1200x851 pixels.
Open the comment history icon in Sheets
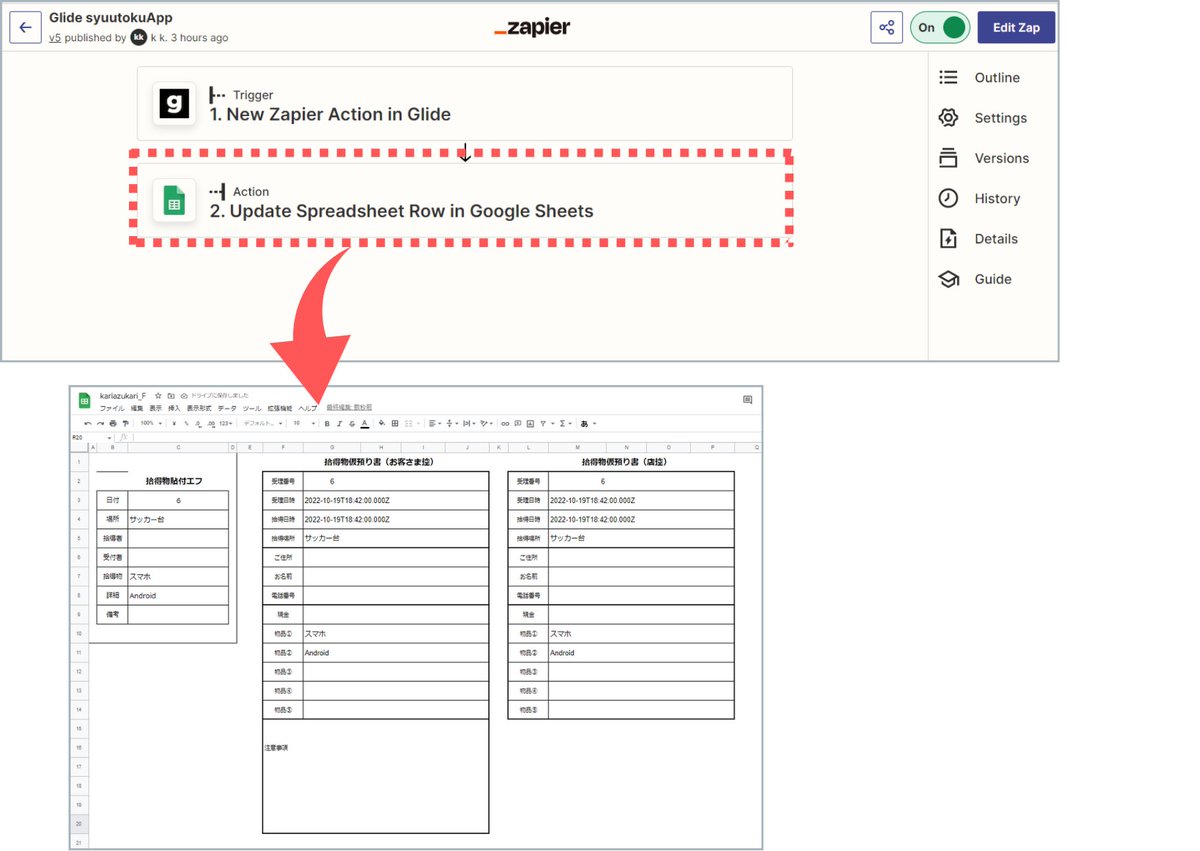tap(747, 400)
